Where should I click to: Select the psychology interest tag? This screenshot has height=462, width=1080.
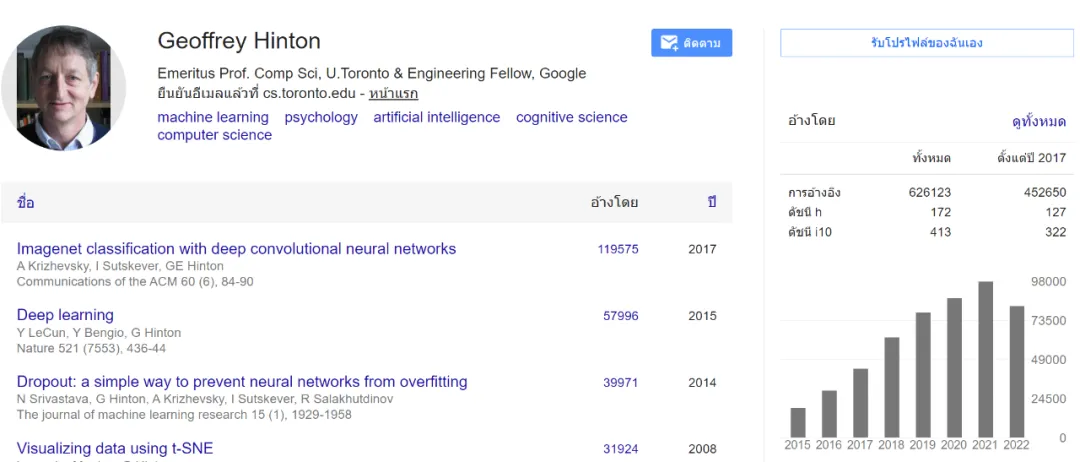point(321,117)
